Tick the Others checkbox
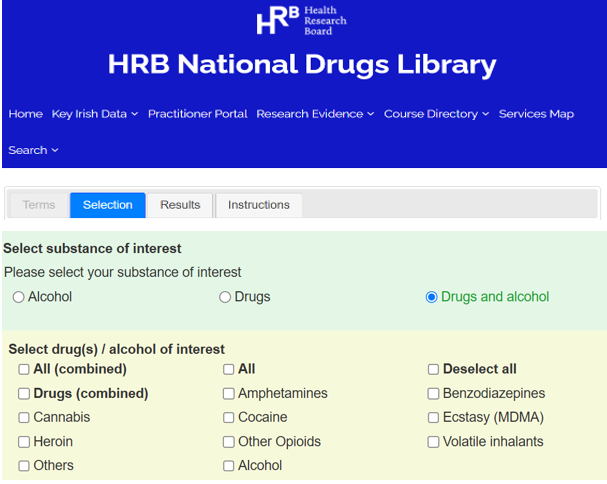The image size is (607, 484). pyautogui.click(x=24, y=466)
